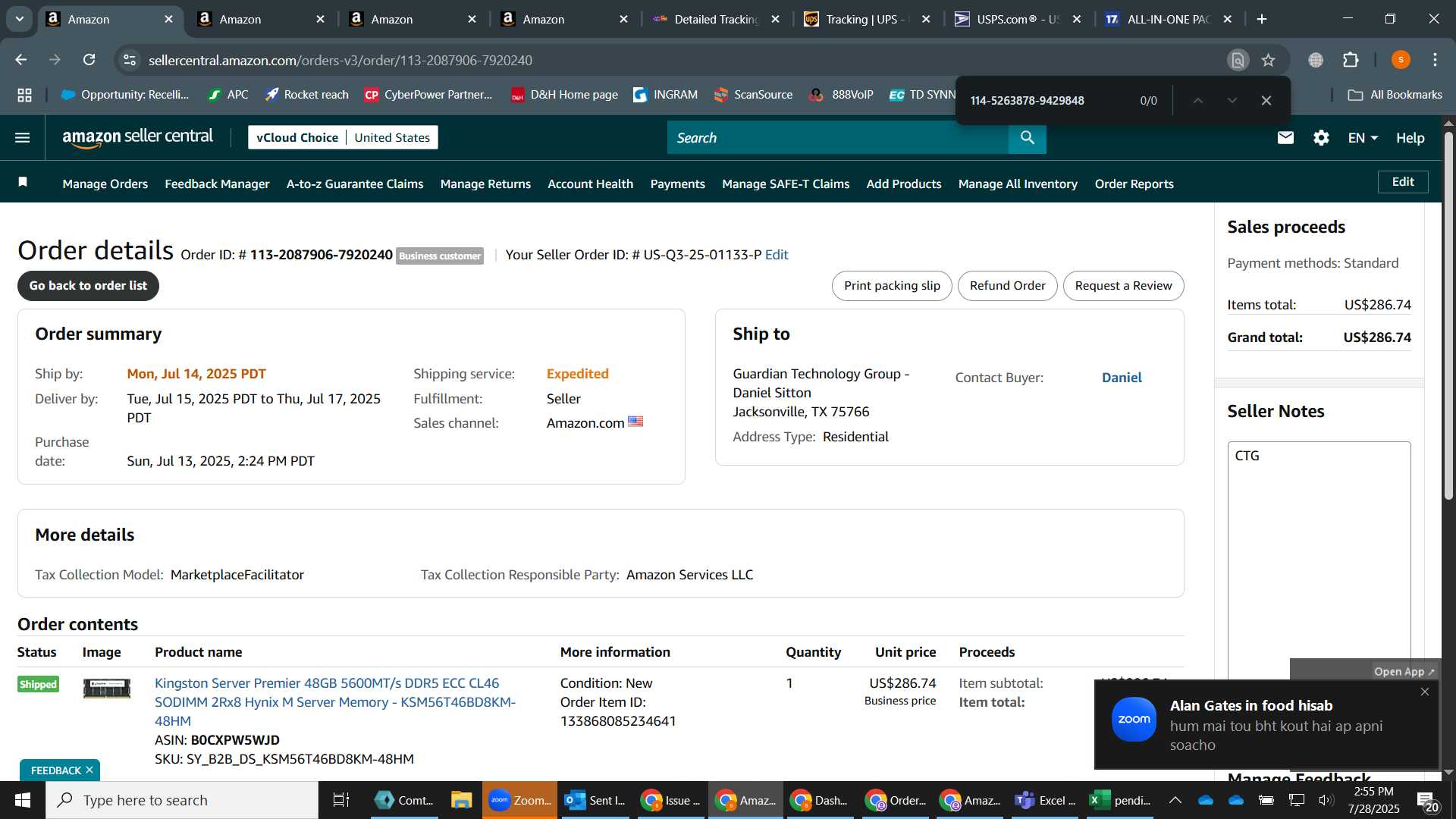Viewport: 1456px width, 819px height.
Task: Click the Edit navigation bar button
Action: click(1403, 182)
